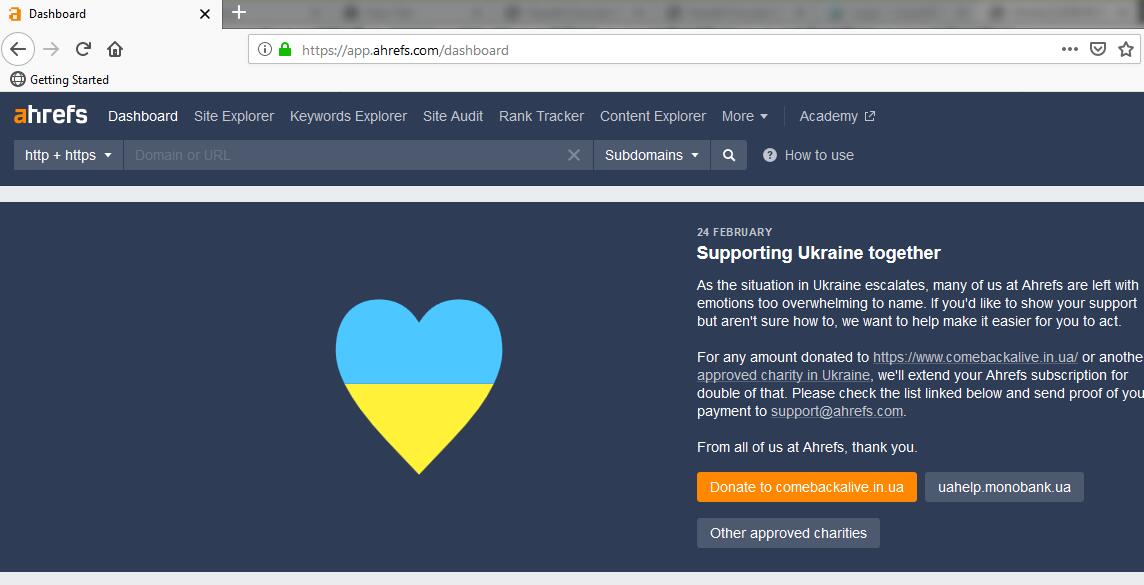Click the ahrefs logo in the navbar

tap(49, 115)
